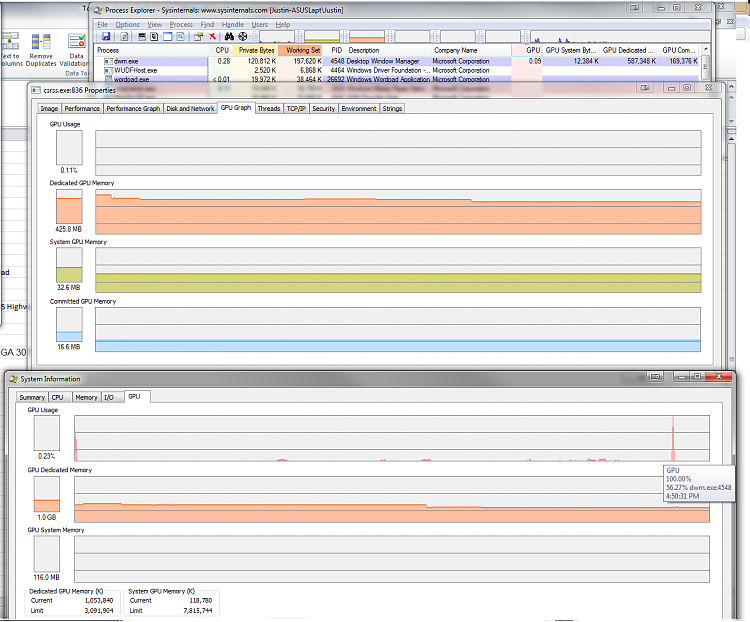The height and width of the screenshot is (622, 750).
Task: Click the green Refresh icon in Process Explorer toolbar
Action: (124, 36)
